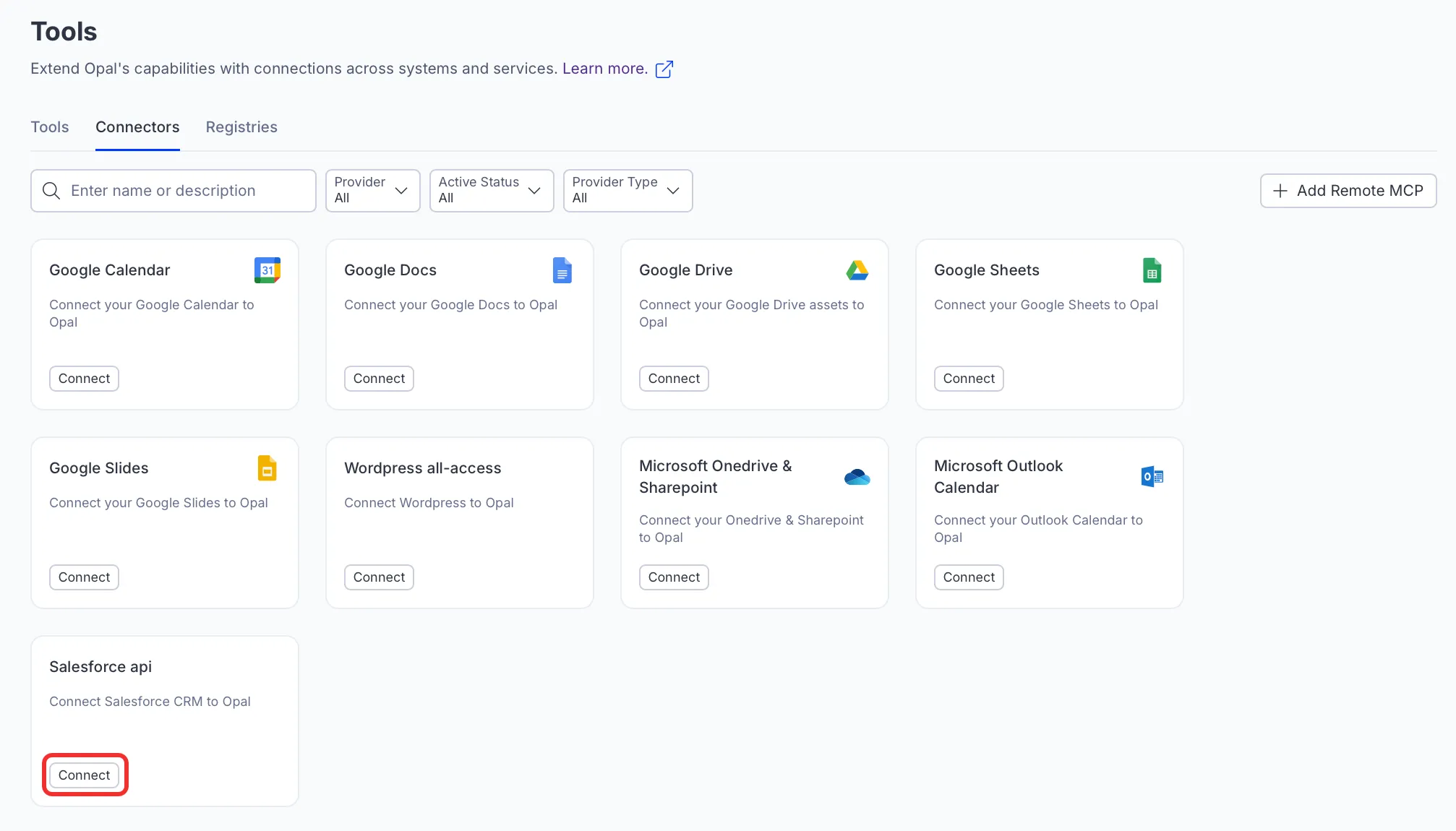Click the Microsoft Onedrive & Sharepoint title
The image size is (1456, 831).
tap(716, 477)
